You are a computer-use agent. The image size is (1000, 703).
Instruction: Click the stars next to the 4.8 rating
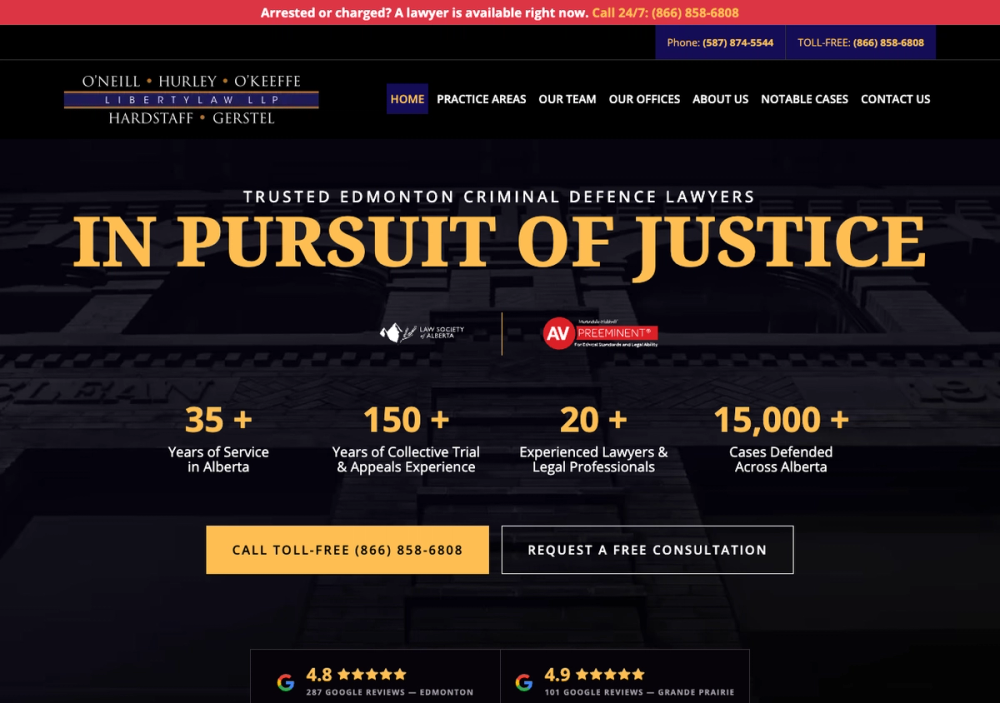point(372,674)
